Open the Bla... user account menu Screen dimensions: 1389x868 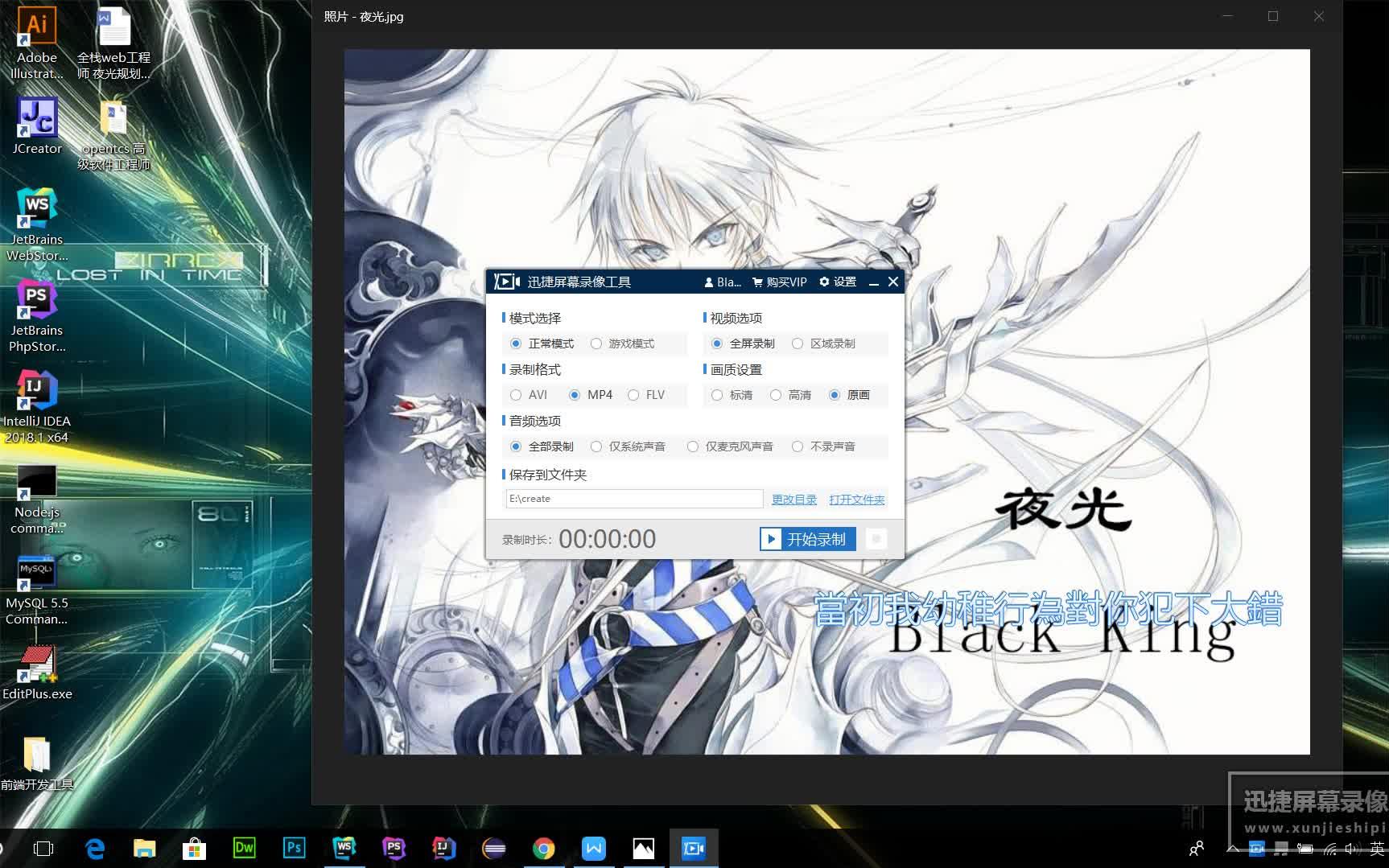(x=723, y=282)
